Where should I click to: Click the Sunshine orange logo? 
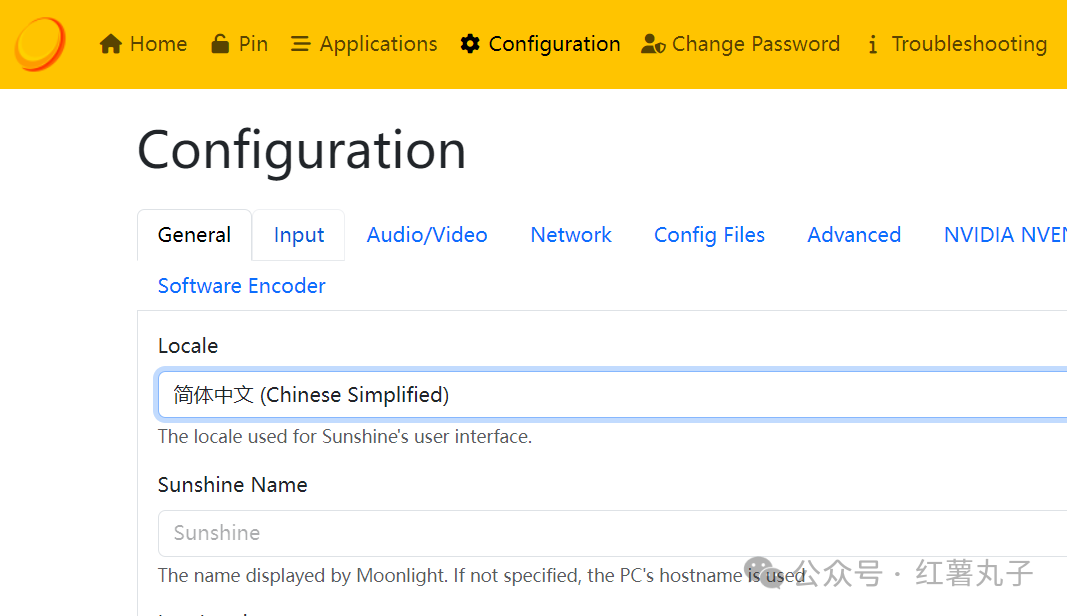(40, 44)
